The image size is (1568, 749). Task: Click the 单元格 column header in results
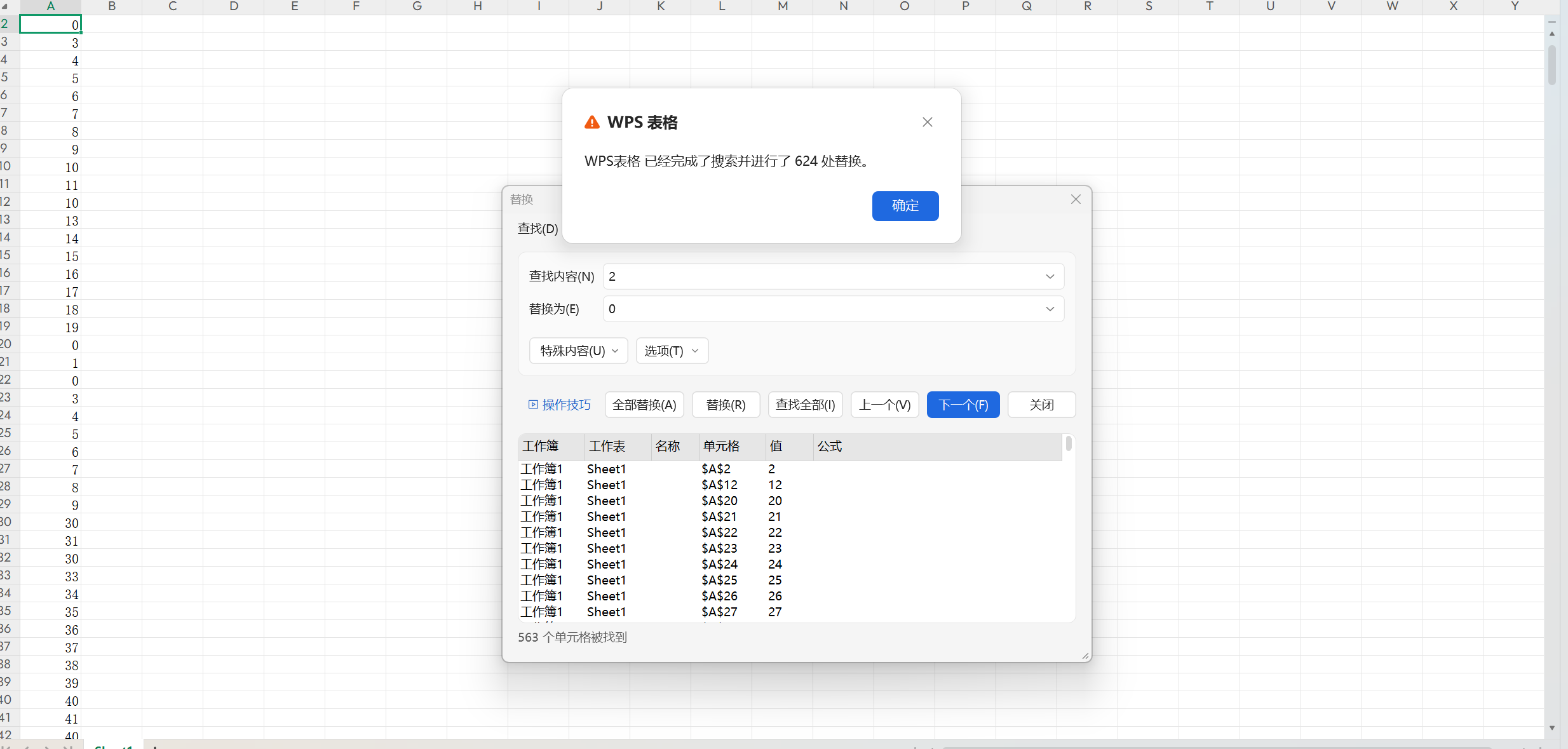(x=732, y=447)
